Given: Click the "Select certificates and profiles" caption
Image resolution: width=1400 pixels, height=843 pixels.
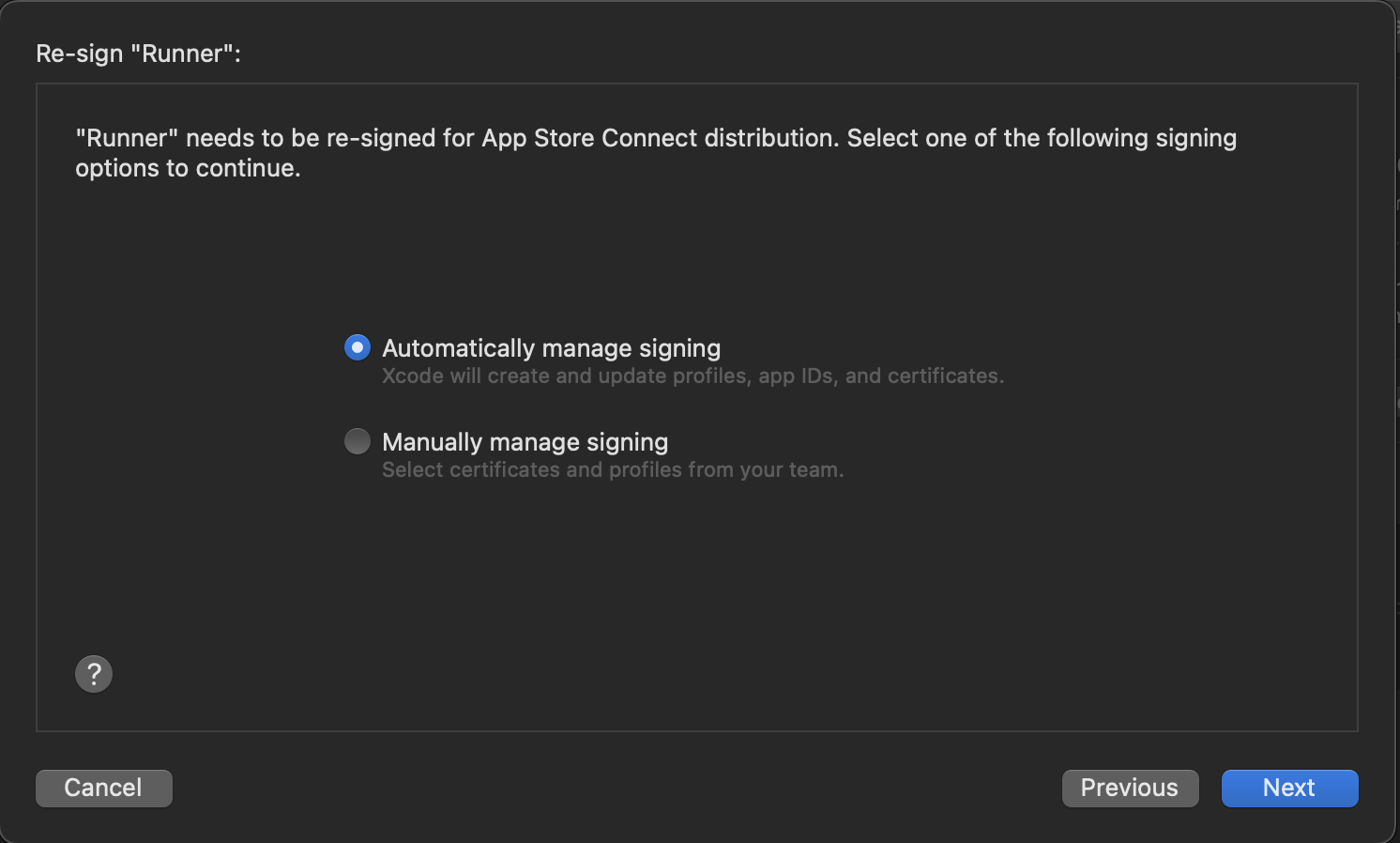Looking at the screenshot, I should [x=613, y=470].
